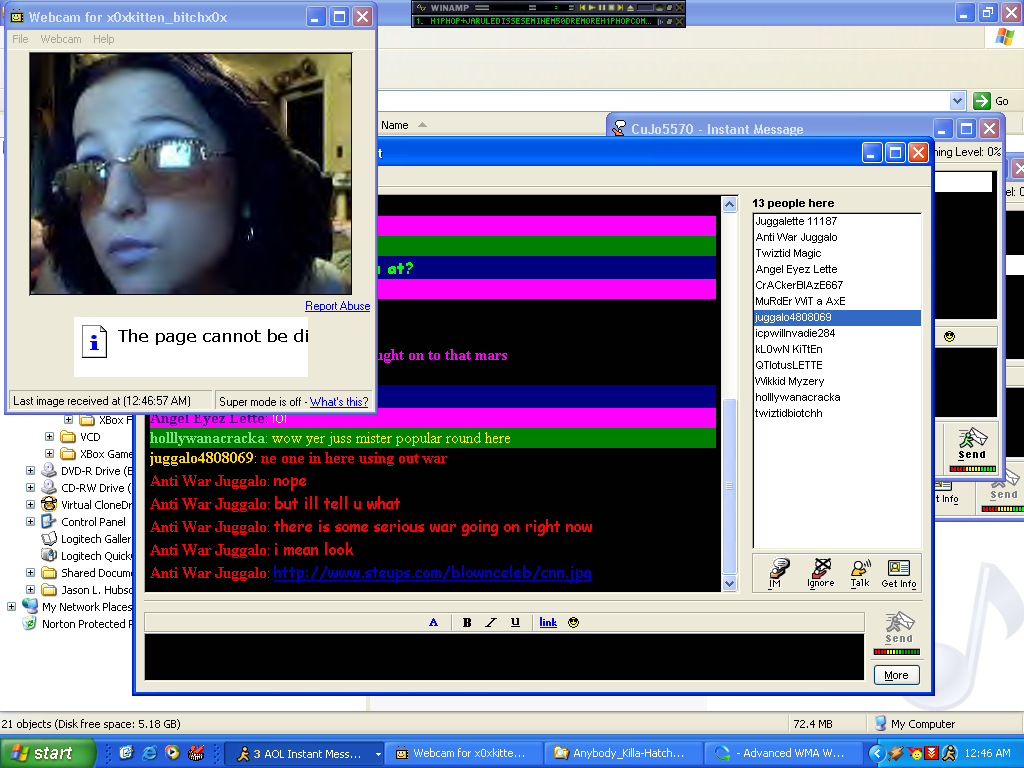This screenshot has height=768, width=1024.
Task: Toggle italic text formatting
Action: pyautogui.click(x=490, y=622)
